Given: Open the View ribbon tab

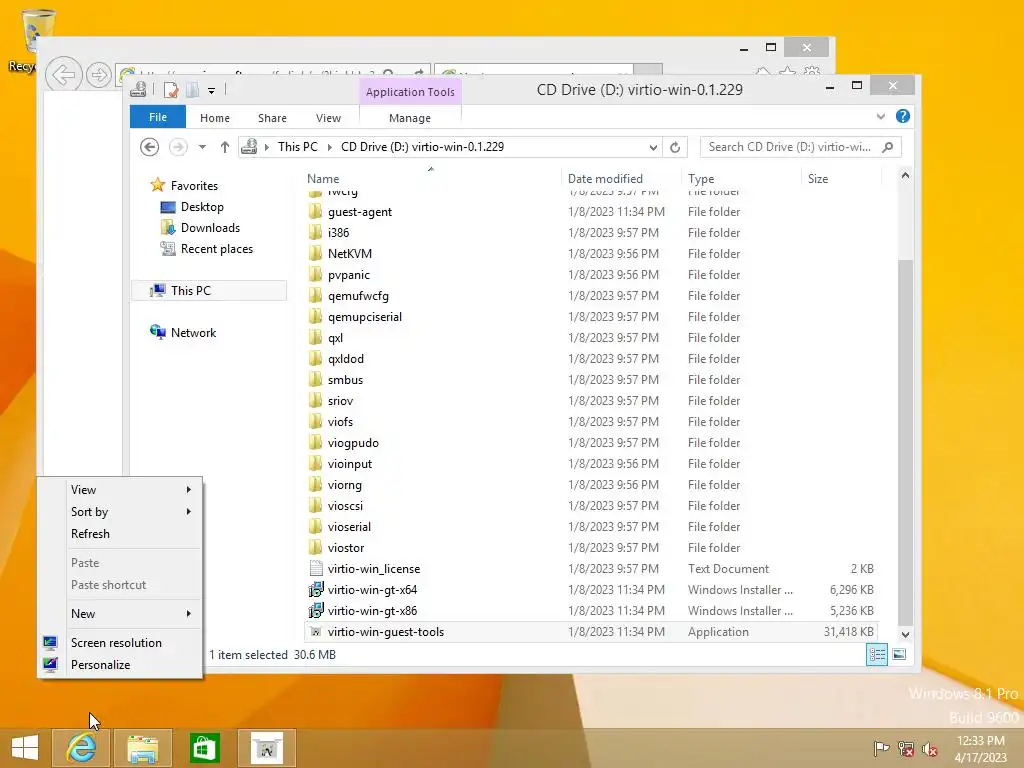Looking at the screenshot, I should 328,118.
